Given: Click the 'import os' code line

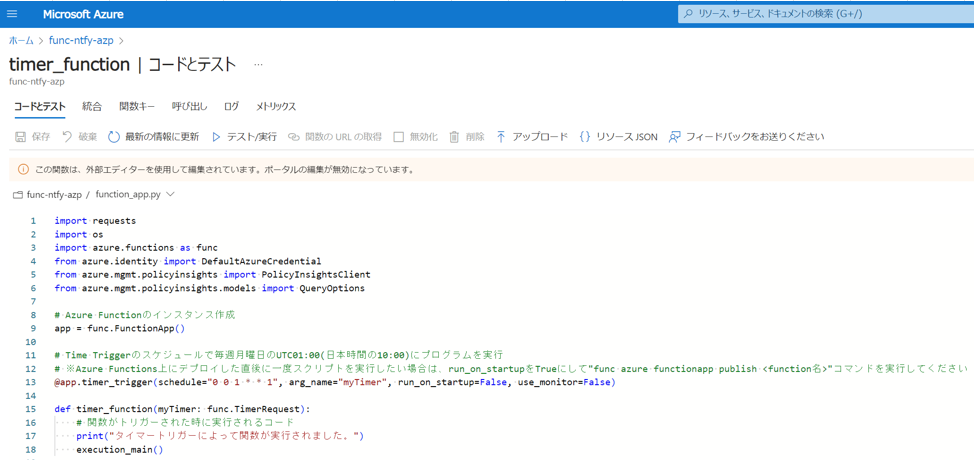Looking at the screenshot, I should click(79, 235).
